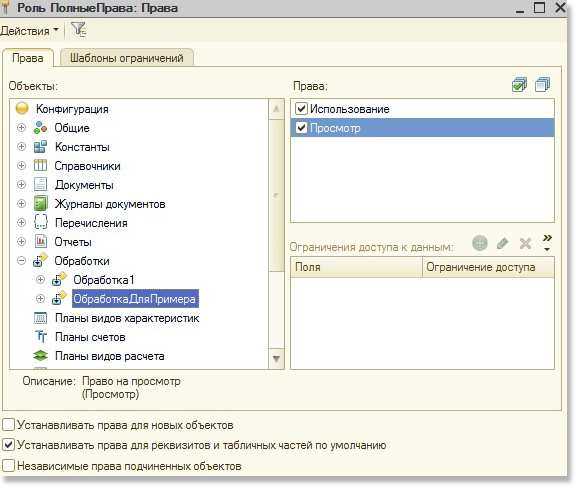578x488 pixels.
Task: Check Независимые права подчиненных объектов
Action: [8, 466]
